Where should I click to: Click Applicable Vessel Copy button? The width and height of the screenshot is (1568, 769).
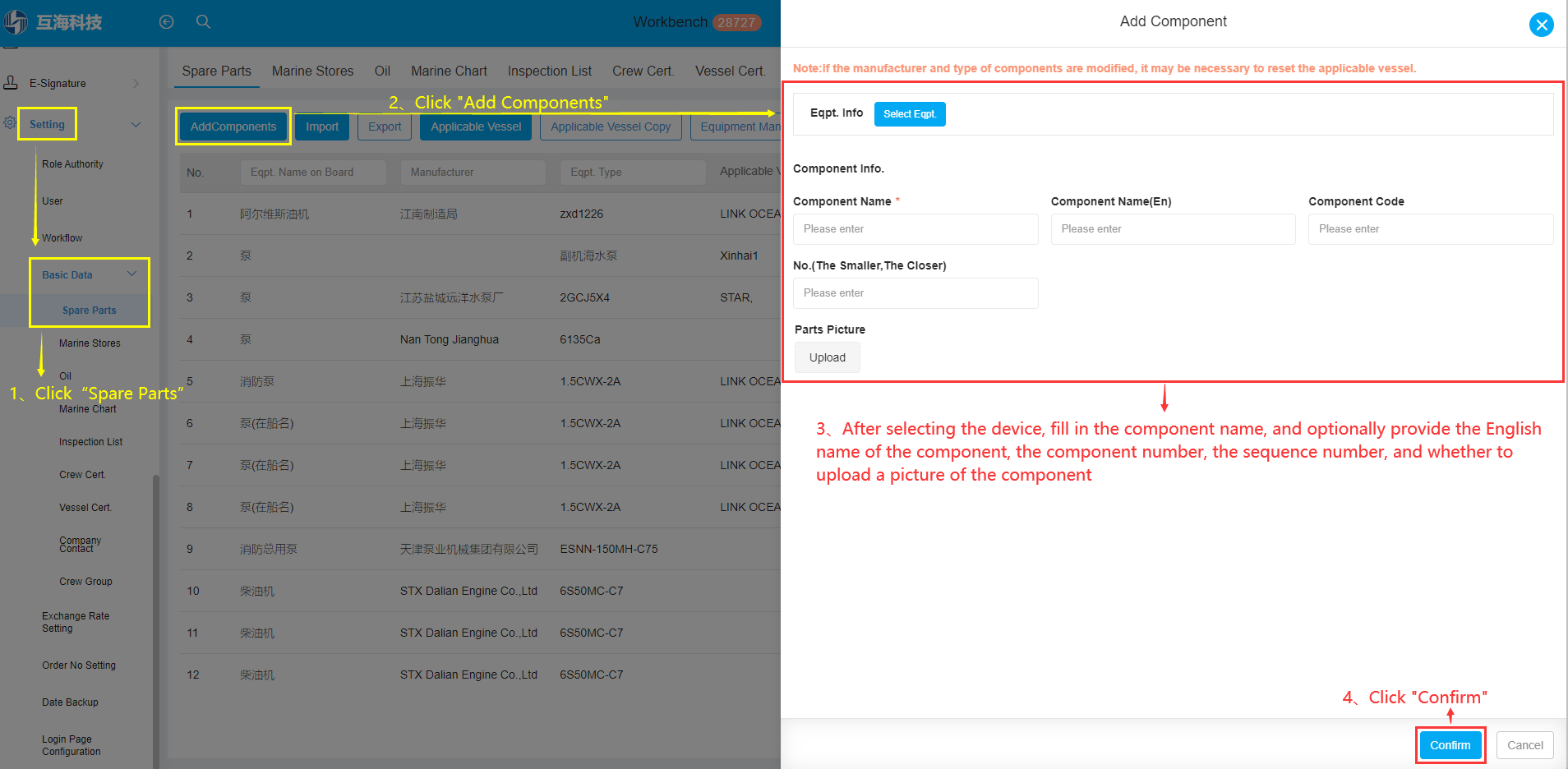[611, 127]
